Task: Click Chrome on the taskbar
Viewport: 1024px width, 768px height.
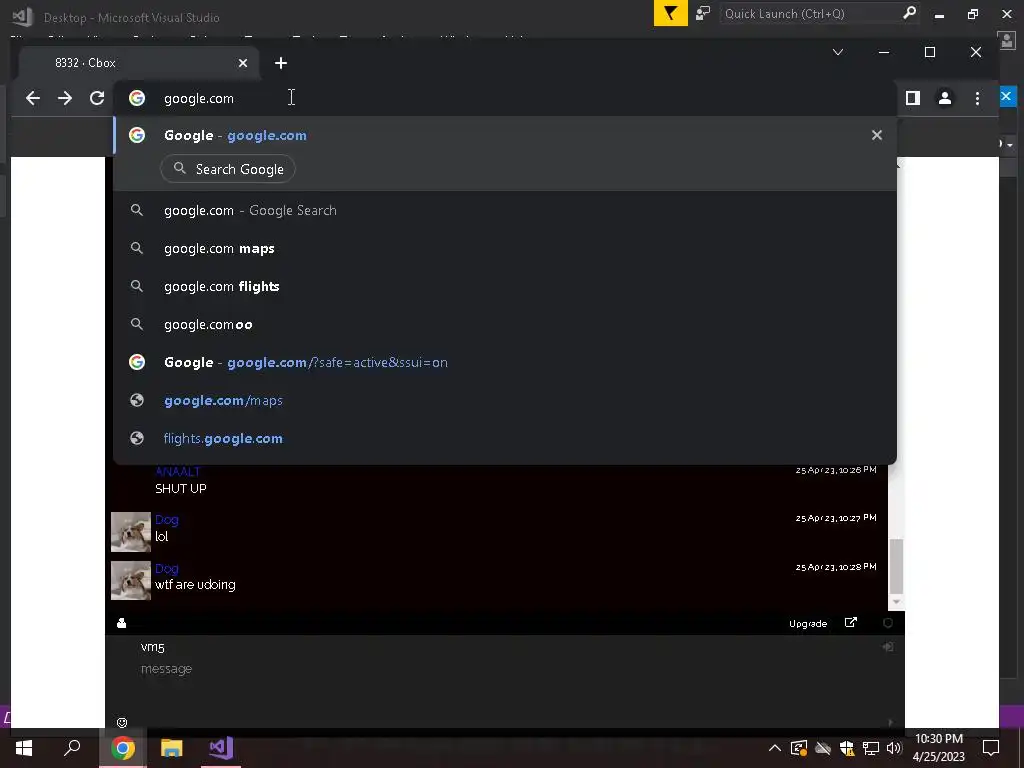Action: pyautogui.click(x=122, y=748)
